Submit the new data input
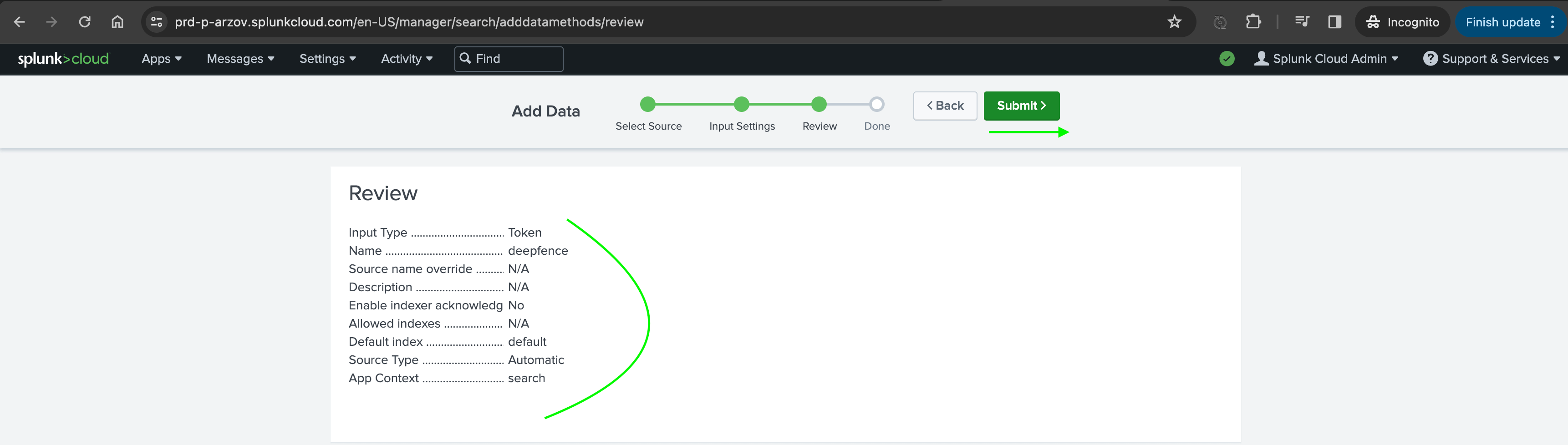The width and height of the screenshot is (1568, 445). [x=1021, y=106]
